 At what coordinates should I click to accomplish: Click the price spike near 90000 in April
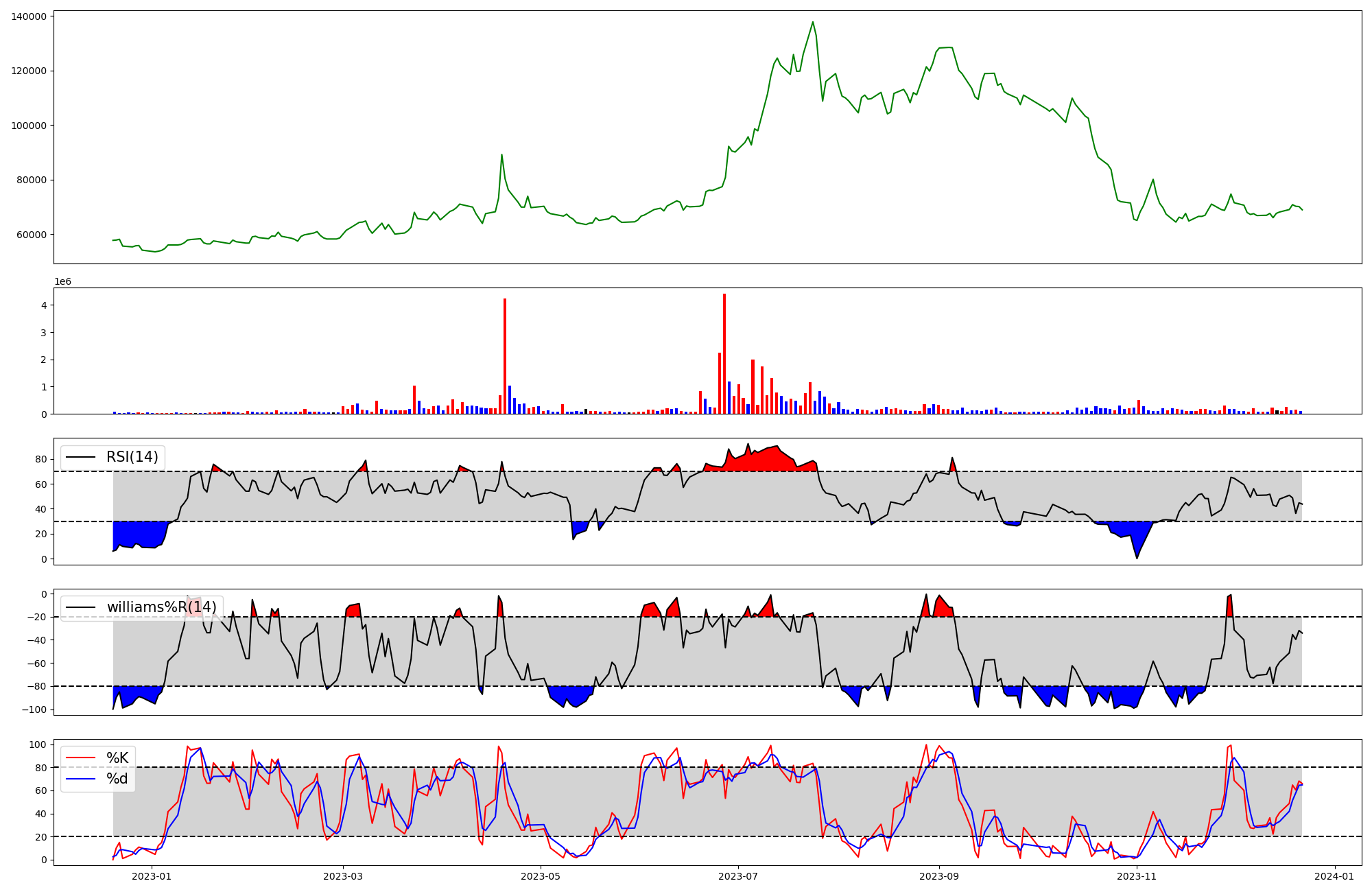501,155
